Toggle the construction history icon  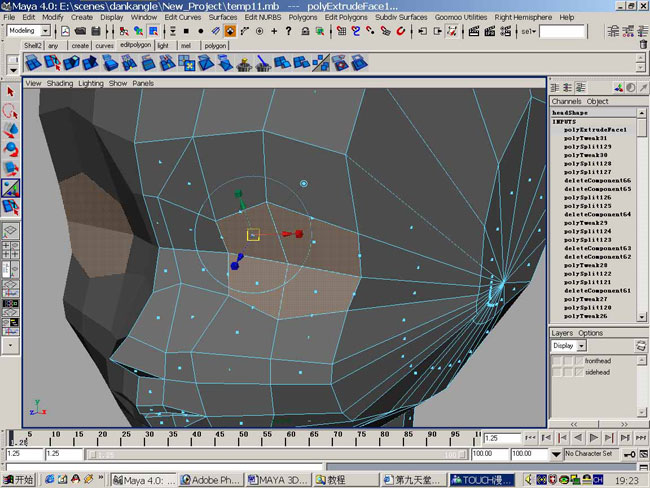pyautogui.click(x=452, y=31)
